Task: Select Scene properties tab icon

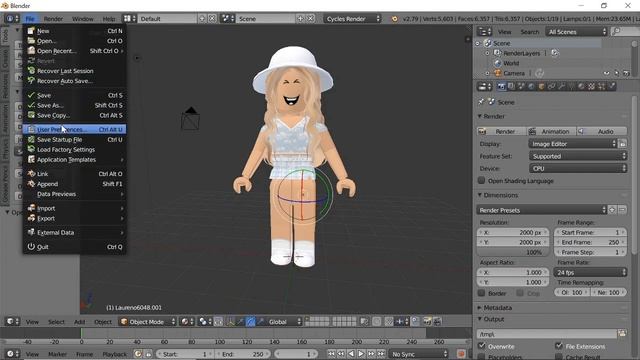Action: 521,86
